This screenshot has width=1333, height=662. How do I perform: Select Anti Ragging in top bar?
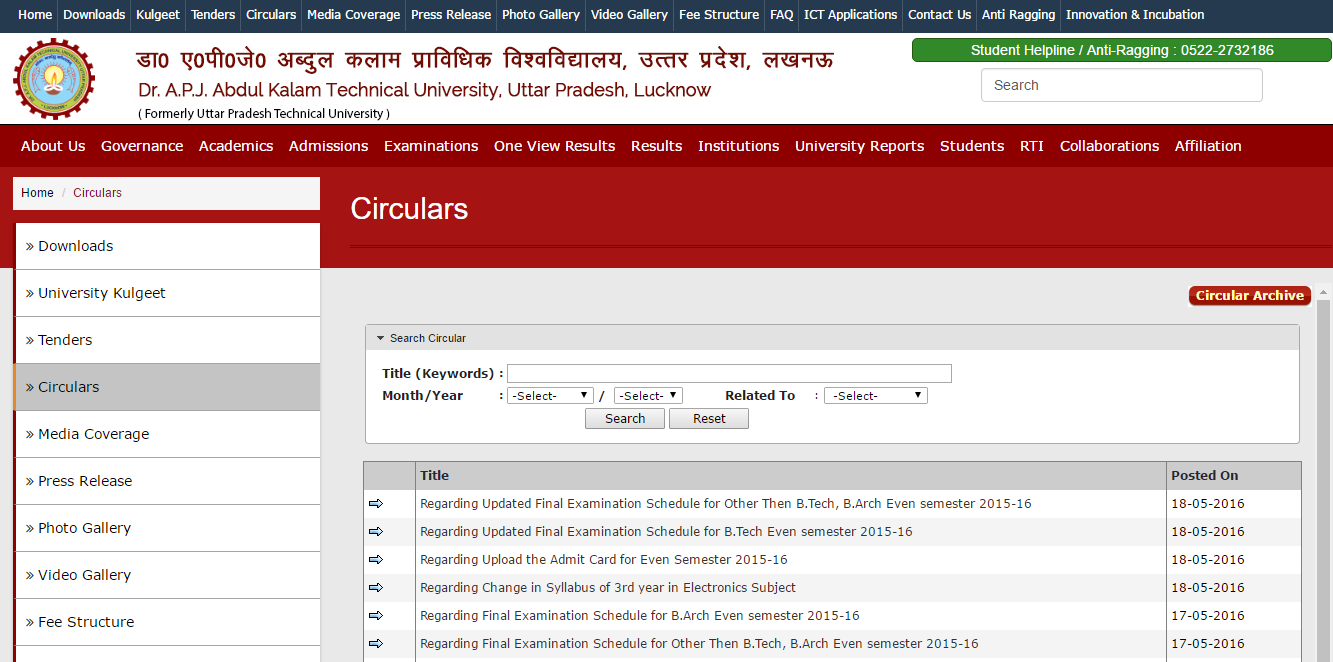click(1018, 15)
